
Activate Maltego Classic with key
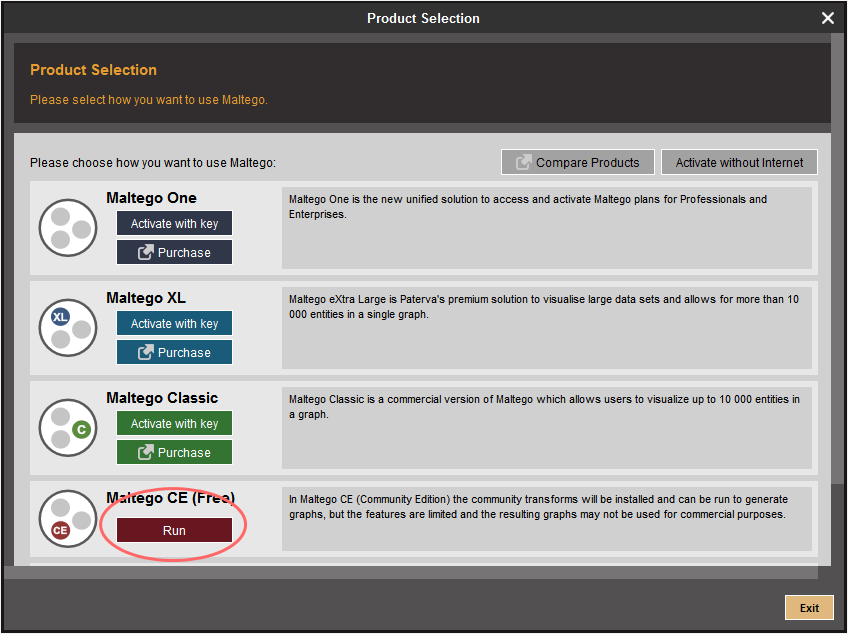click(x=174, y=424)
